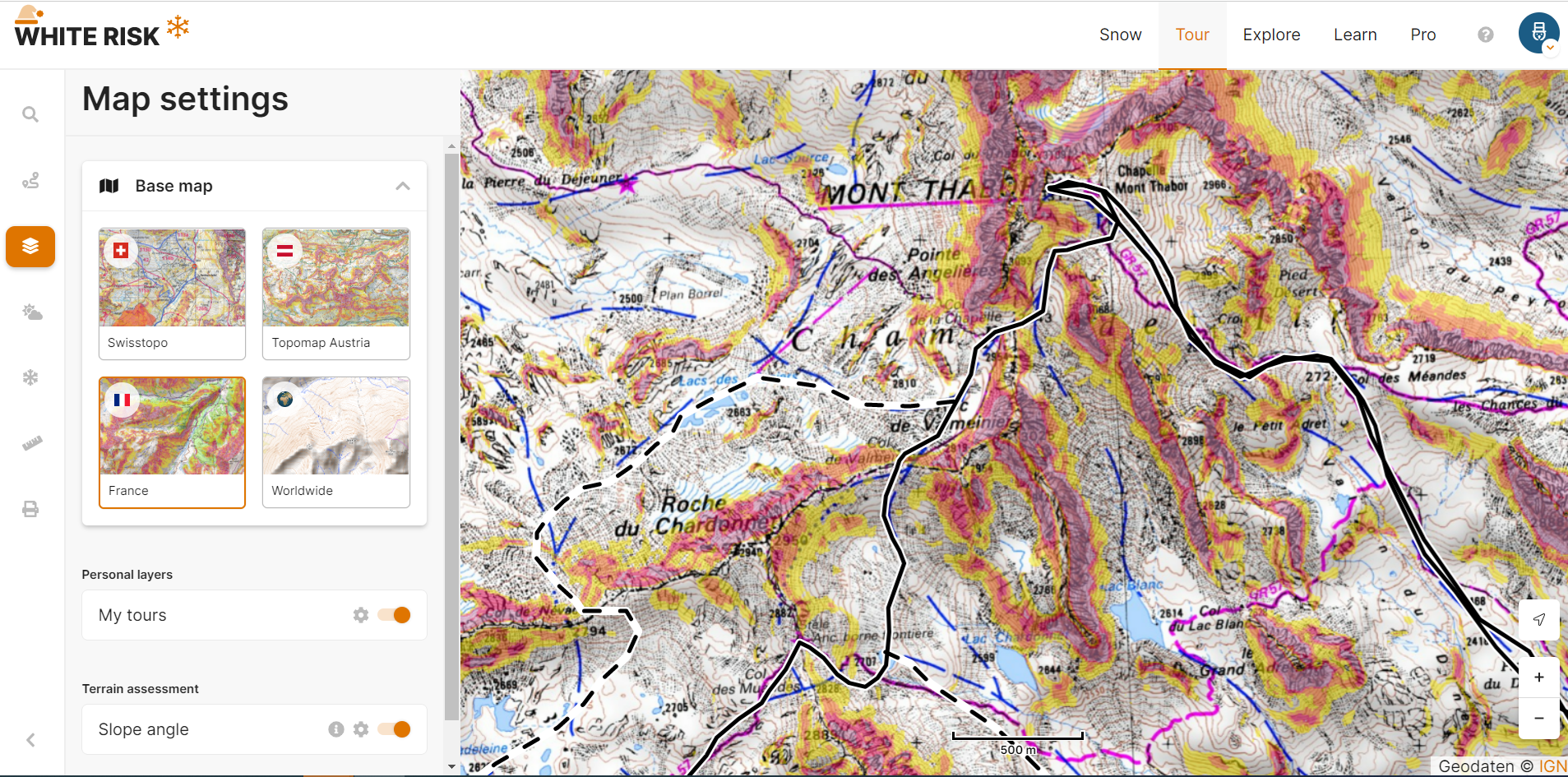Collapse the Base map section
Viewport: 1568px width, 777px height.
(x=402, y=186)
